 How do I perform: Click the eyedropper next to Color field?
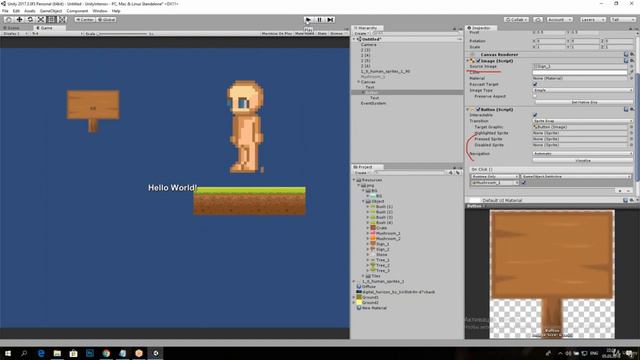(x=631, y=72)
